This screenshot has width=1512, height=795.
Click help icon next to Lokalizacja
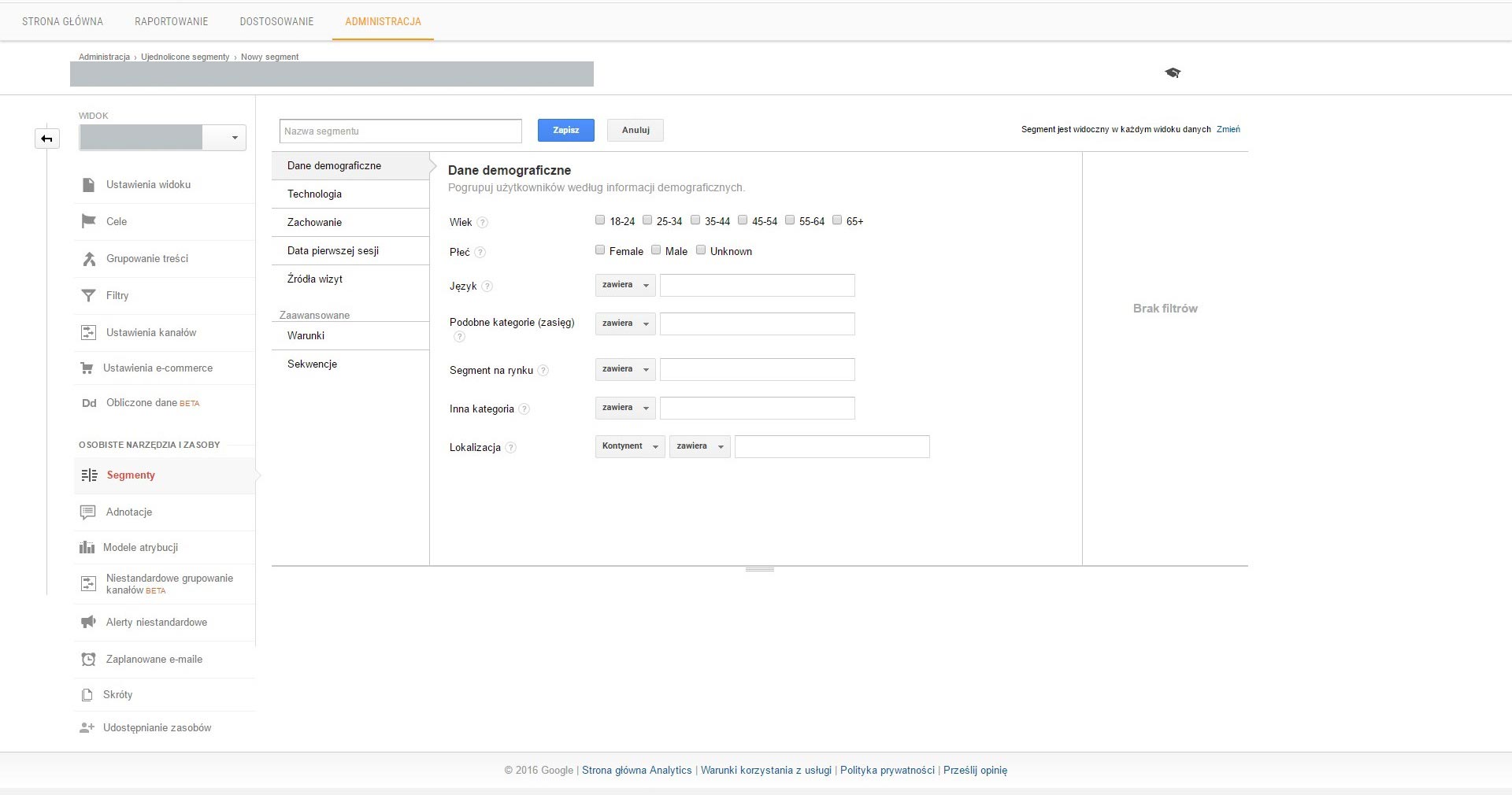(x=511, y=448)
